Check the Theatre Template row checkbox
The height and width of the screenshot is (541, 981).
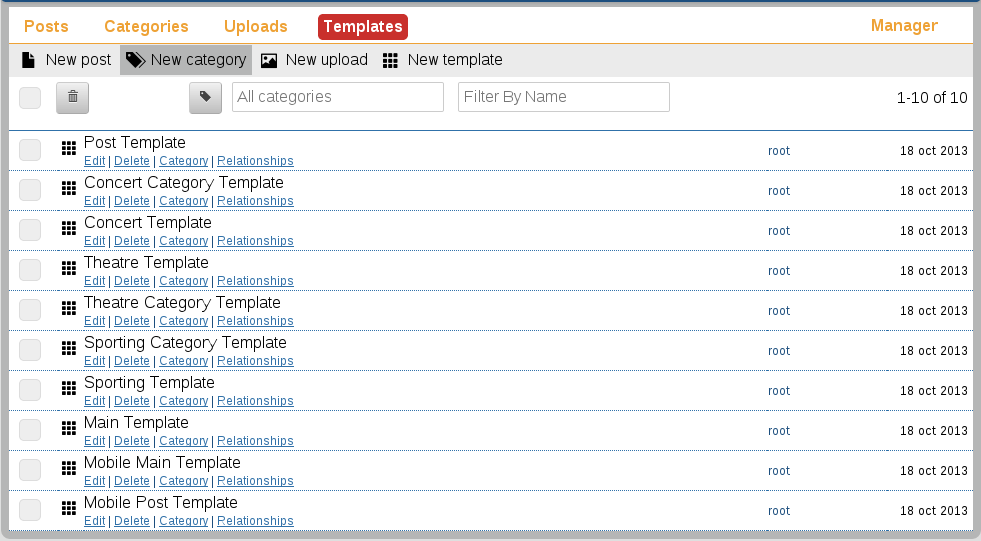tap(30, 270)
